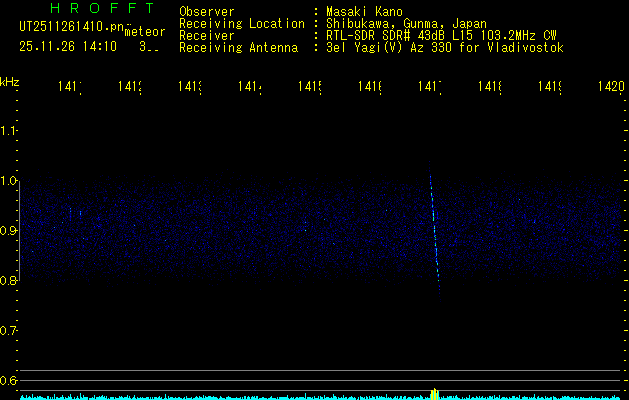Click the kHz axis unit label

(x=9, y=80)
